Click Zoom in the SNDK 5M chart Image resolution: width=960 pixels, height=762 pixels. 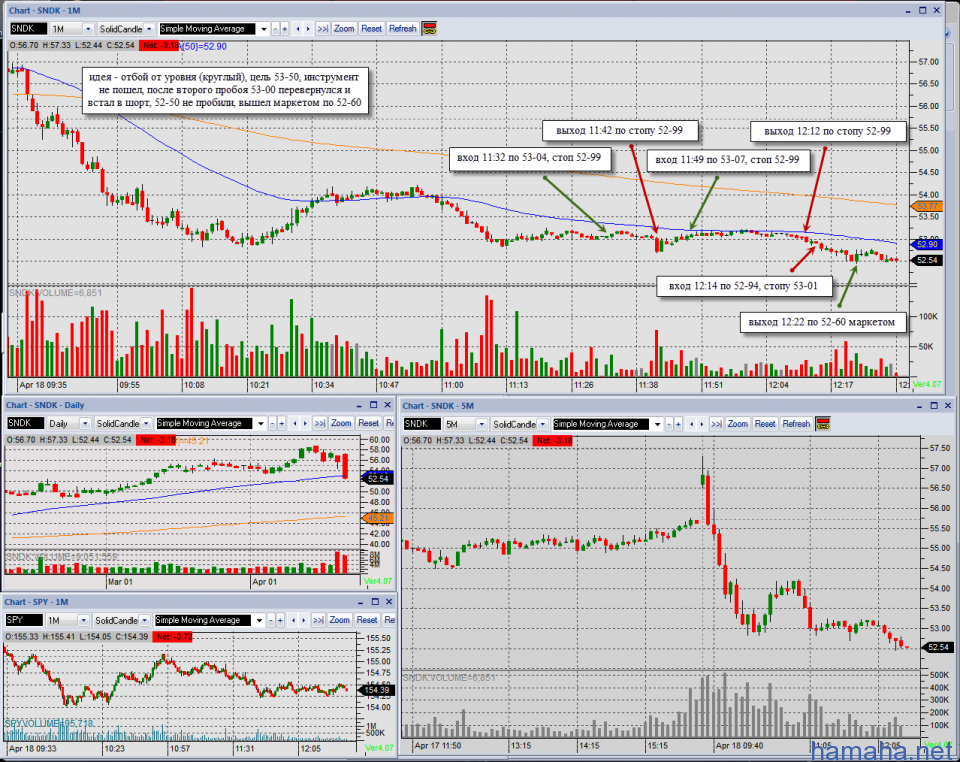[738, 424]
